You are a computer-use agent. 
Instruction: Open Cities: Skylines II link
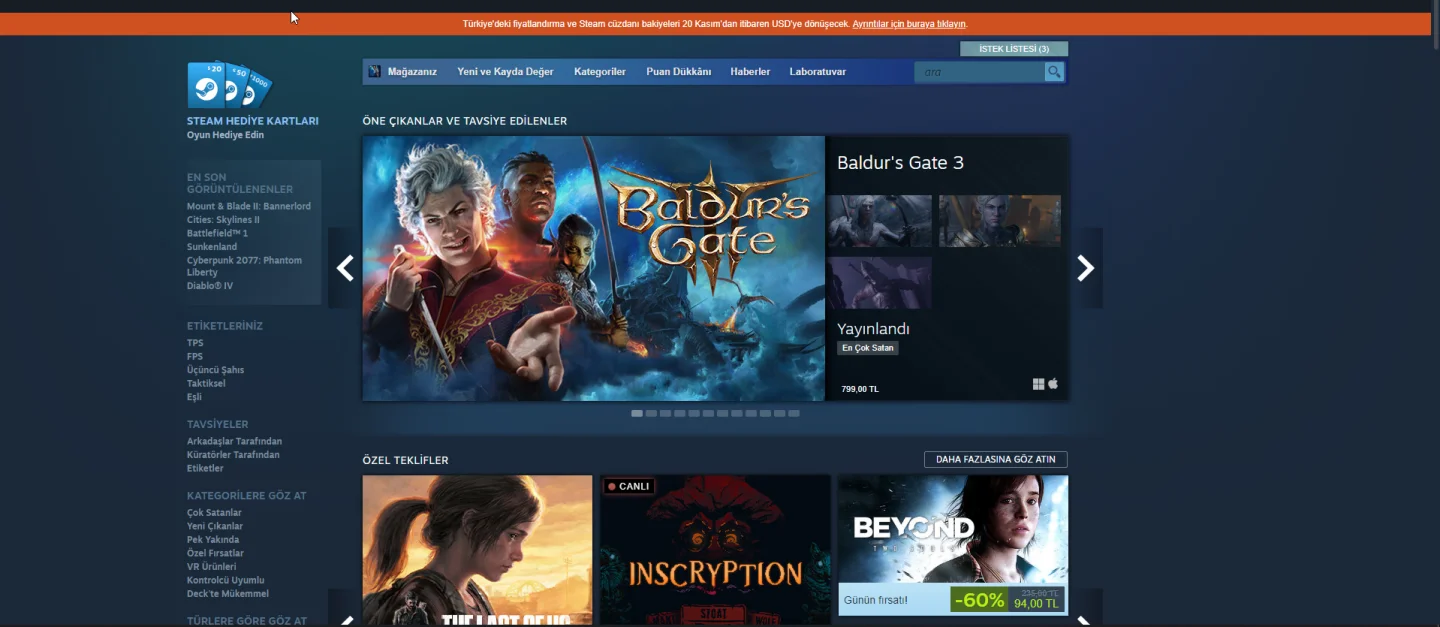223,220
